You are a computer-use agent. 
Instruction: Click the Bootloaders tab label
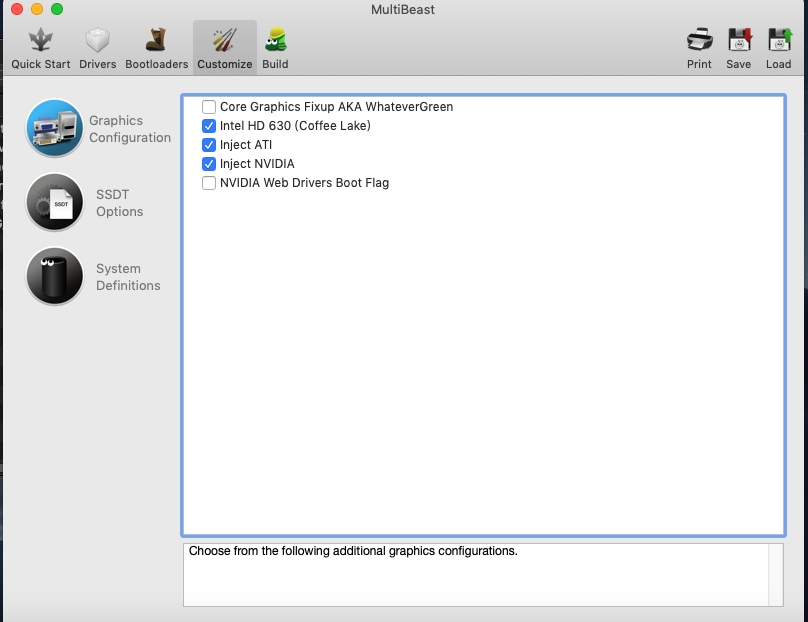157,64
